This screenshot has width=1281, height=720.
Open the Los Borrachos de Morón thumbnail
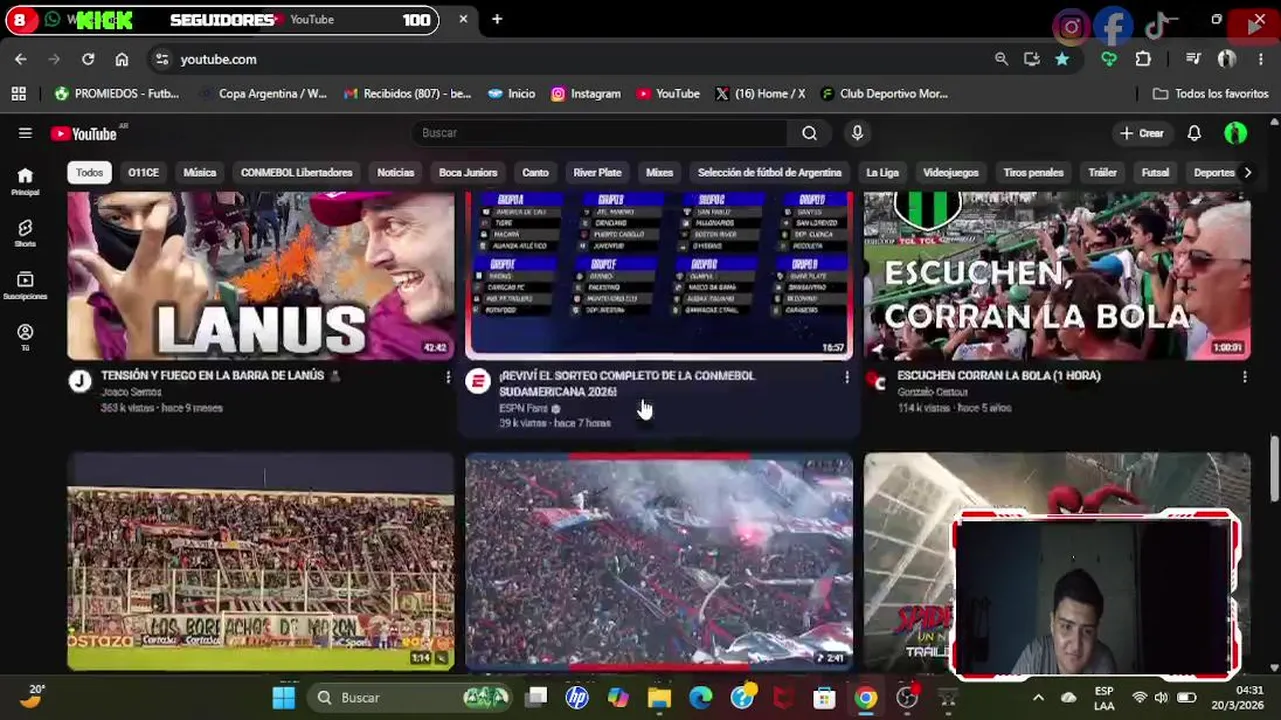[260, 561]
